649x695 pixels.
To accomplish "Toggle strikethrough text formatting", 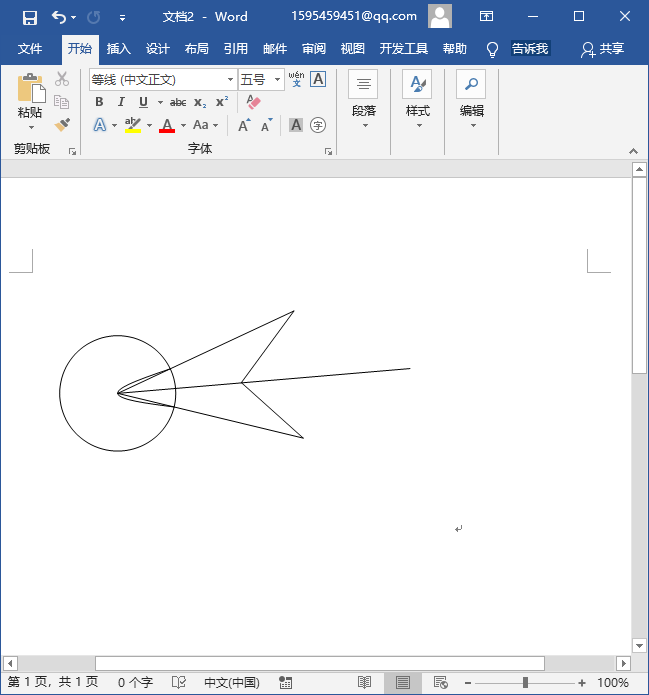I will (178, 102).
